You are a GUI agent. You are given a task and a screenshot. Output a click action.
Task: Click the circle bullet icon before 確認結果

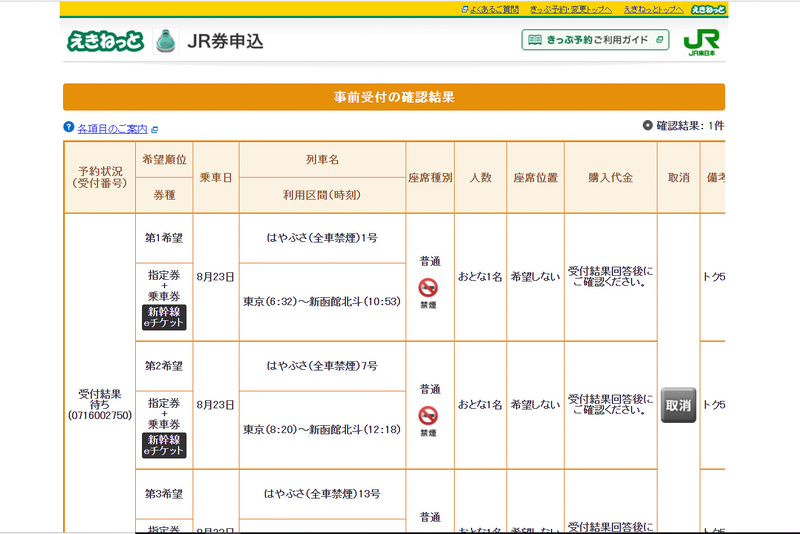(647, 125)
